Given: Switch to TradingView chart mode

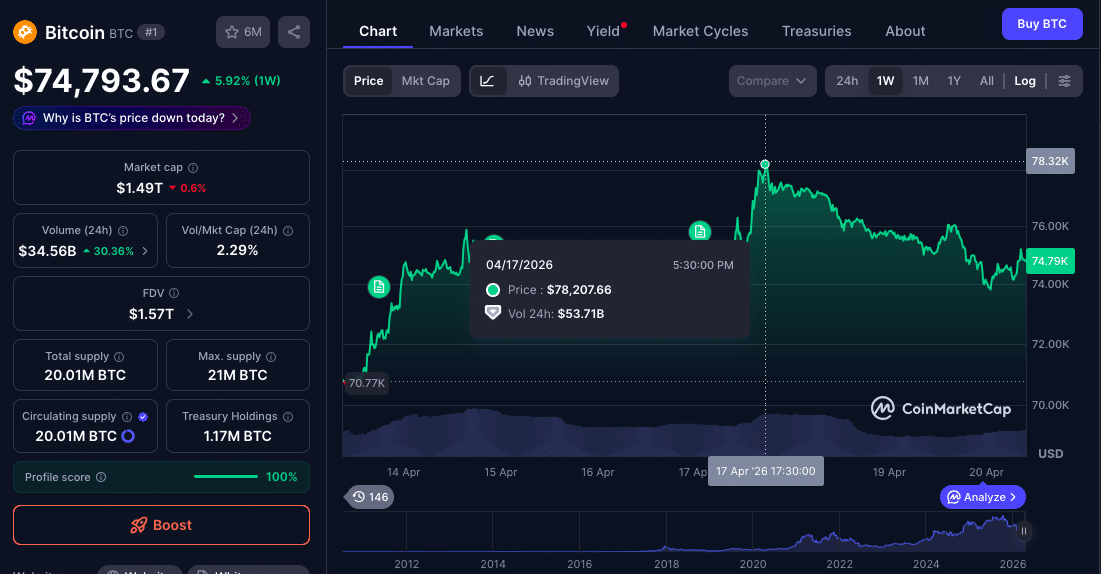Looking at the screenshot, I should 564,81.
